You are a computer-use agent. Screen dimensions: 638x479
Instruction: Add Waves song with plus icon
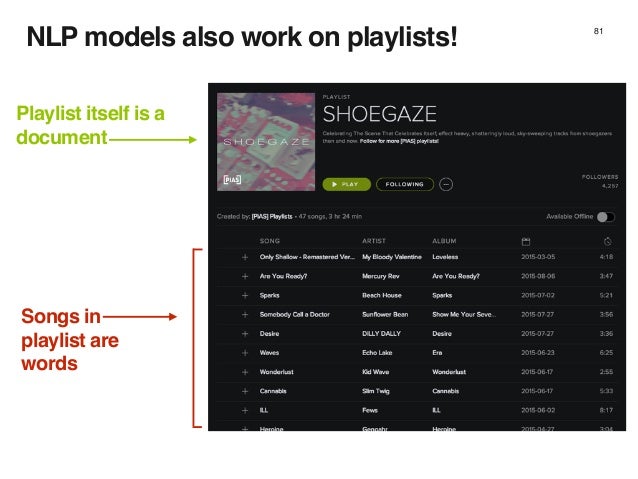245,353
